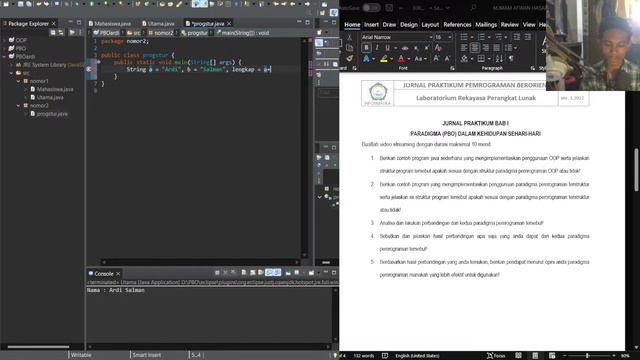Click the red font color swatch

tap(402, 59)
